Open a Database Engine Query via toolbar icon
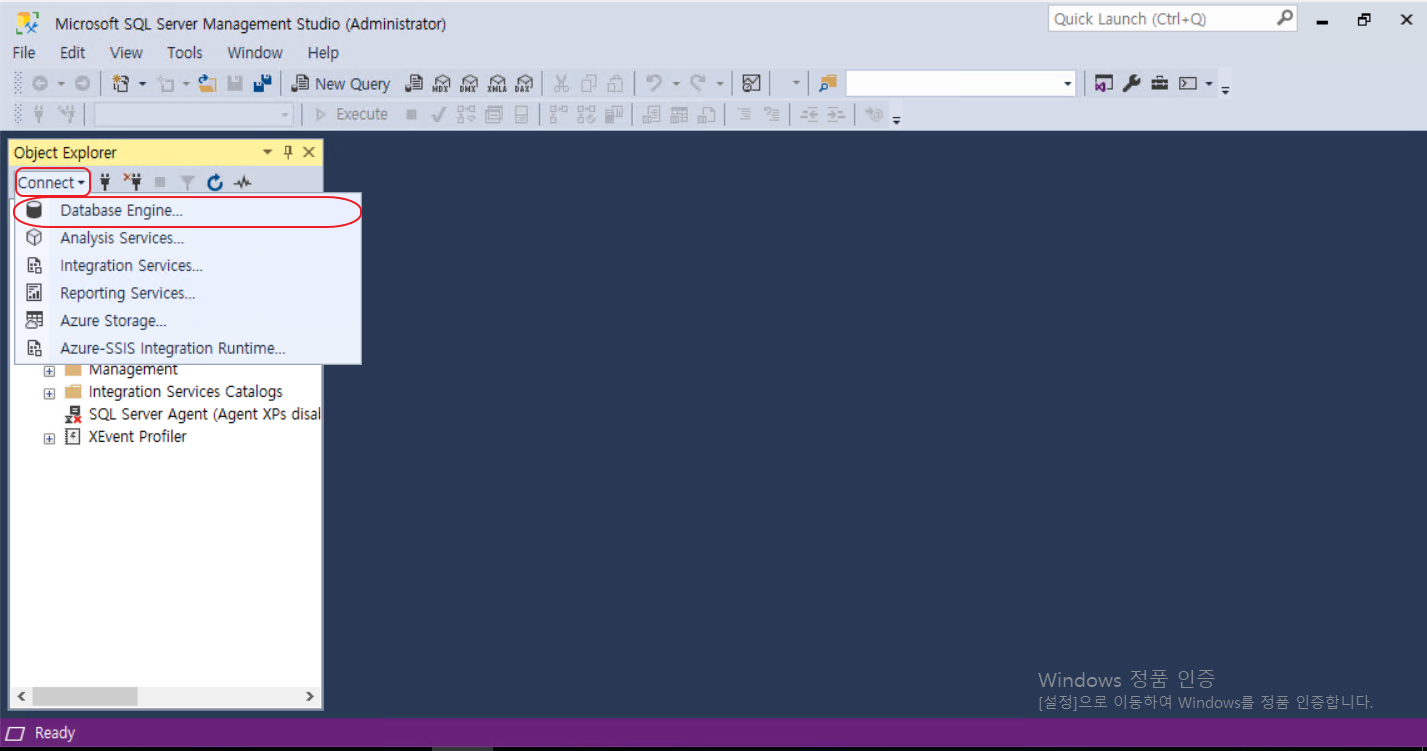Image resolution: width=1427 pixels, height=751 pixels. click(x=413, y=84)
